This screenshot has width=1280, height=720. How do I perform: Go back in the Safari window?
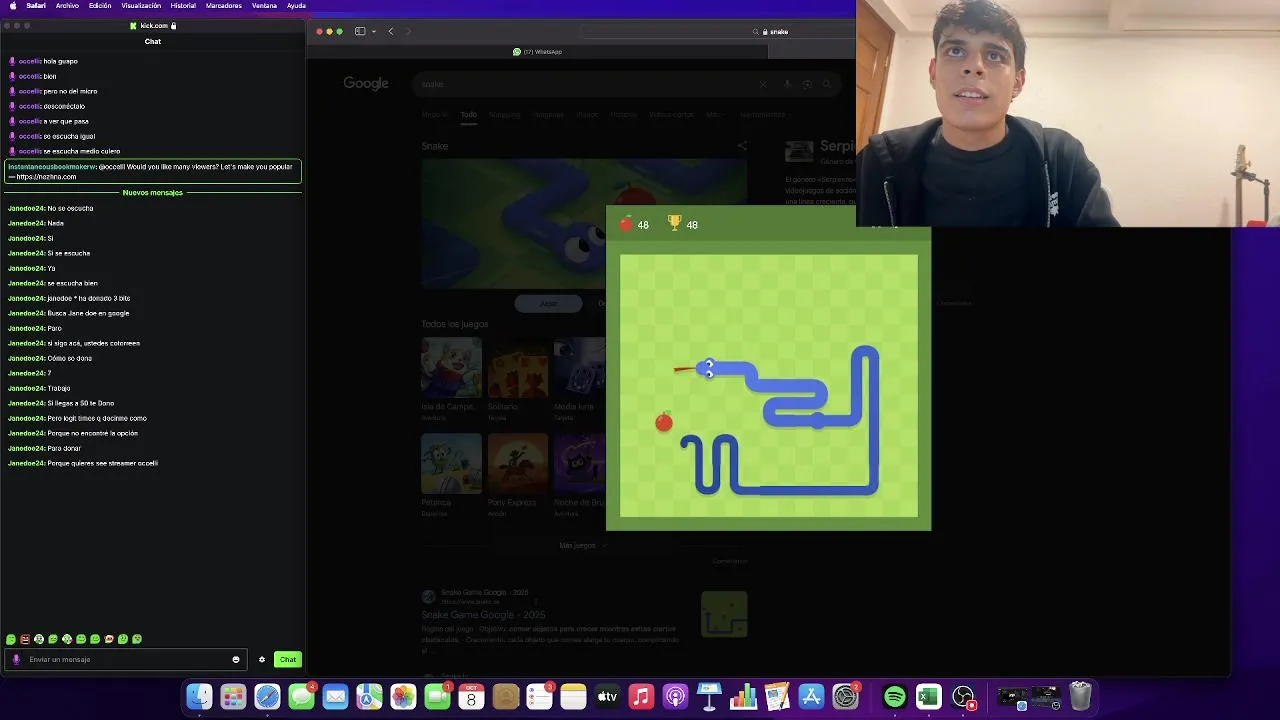click(391, 31)
